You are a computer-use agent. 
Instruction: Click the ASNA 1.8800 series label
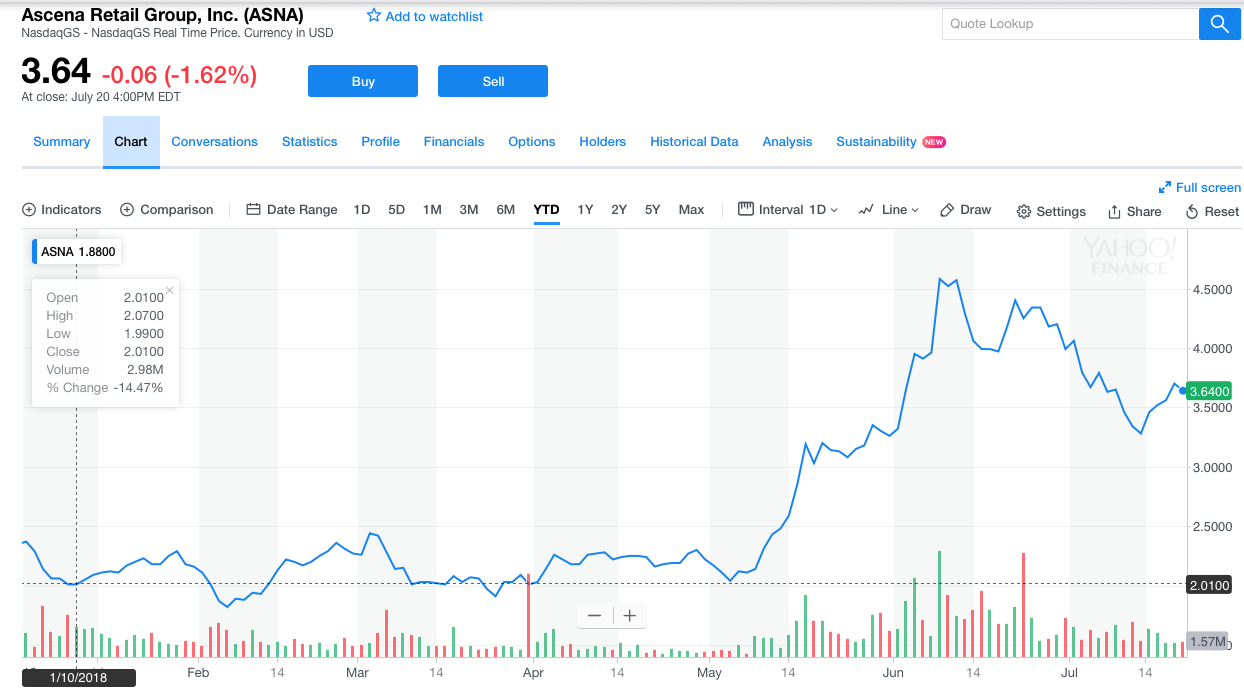(77, 252)
